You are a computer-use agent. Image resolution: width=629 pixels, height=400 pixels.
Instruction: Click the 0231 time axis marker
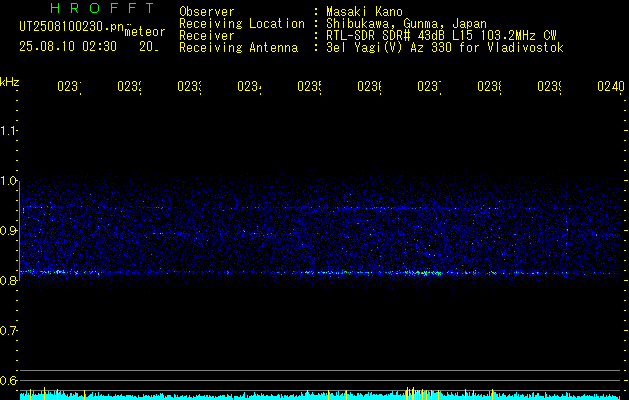click(69, 86)
